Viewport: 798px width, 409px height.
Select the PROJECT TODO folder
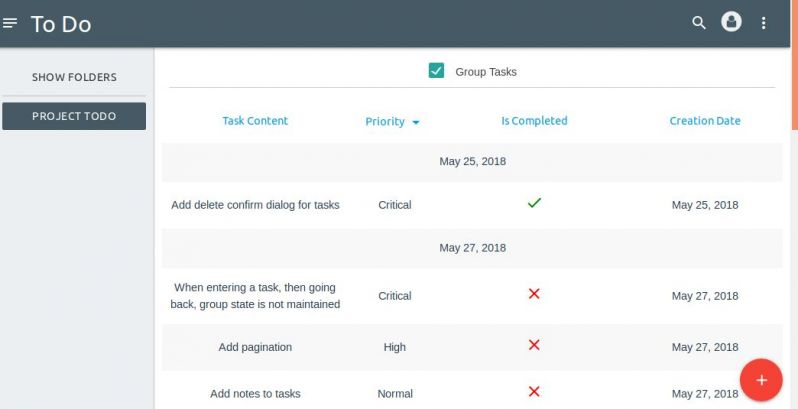(74, 116)
